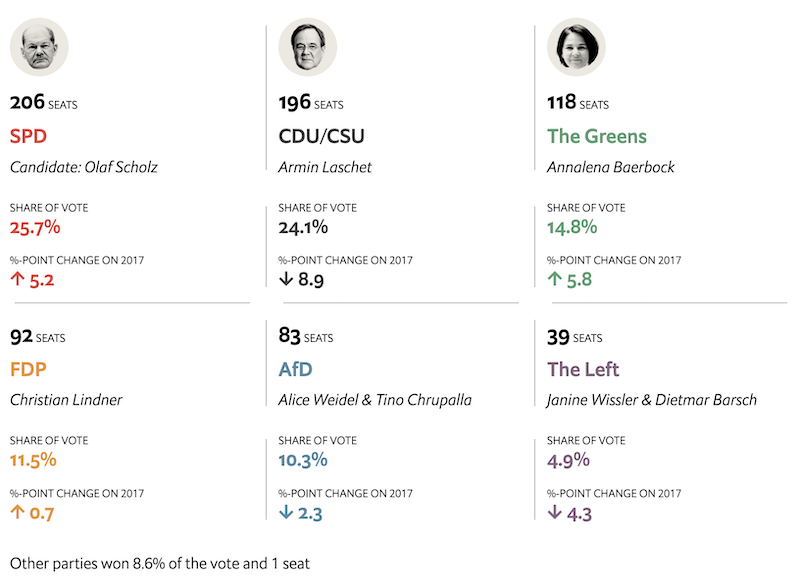
Task: Click the SPD 25.7% vote share
Action: 35,227
